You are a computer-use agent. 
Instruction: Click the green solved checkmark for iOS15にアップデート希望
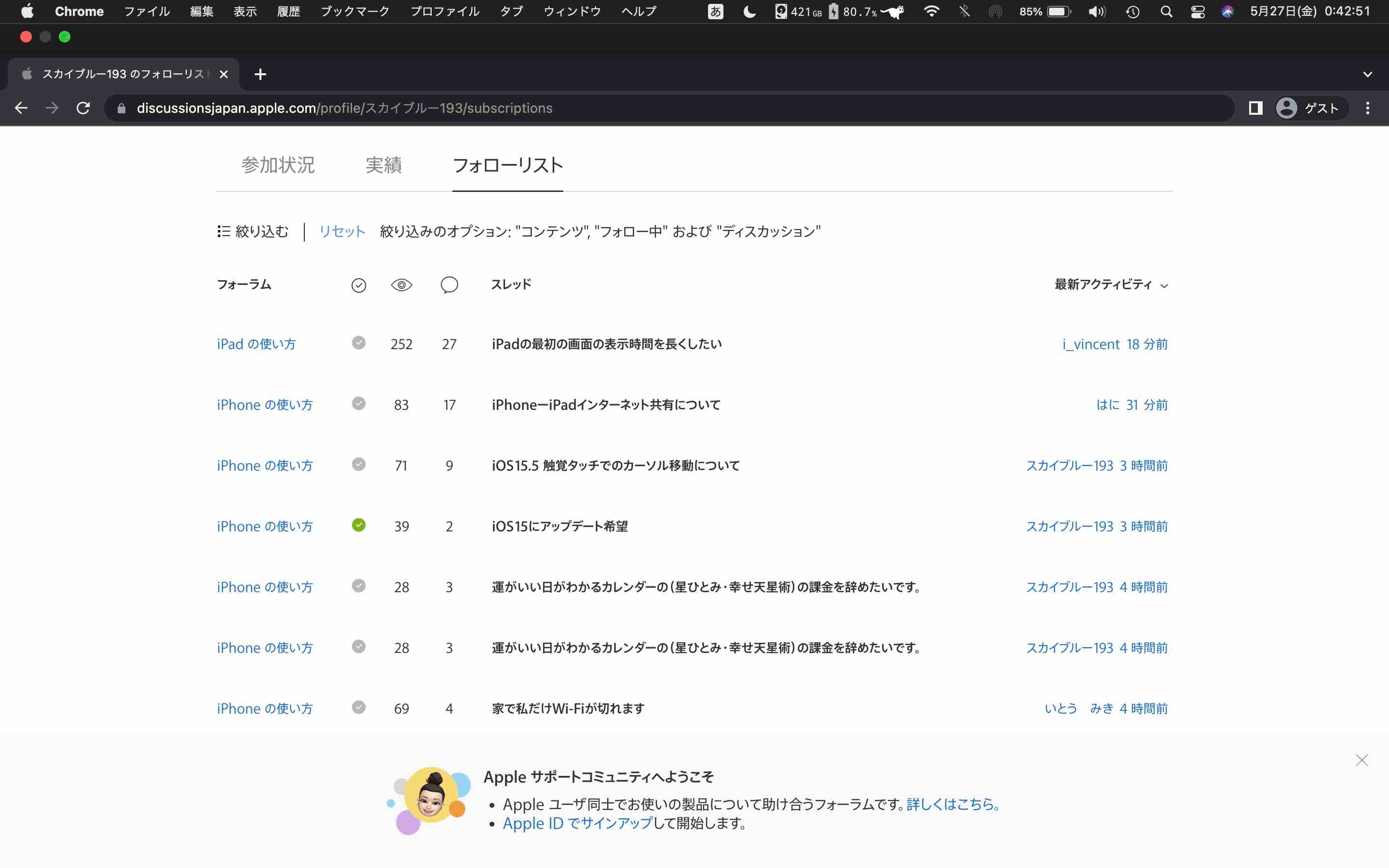[359, 525]
